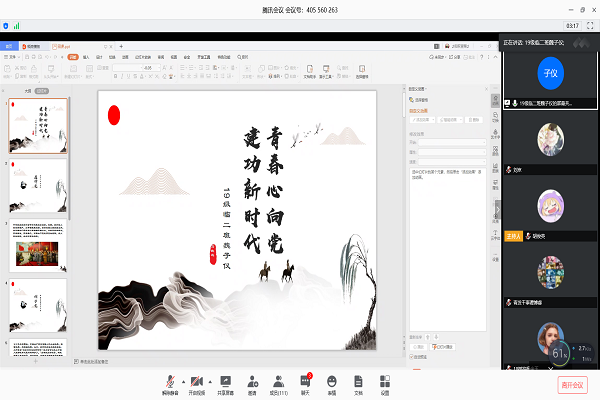
Task: Click the 开启视频 camera icon
Action: click(x=198, y=380)
